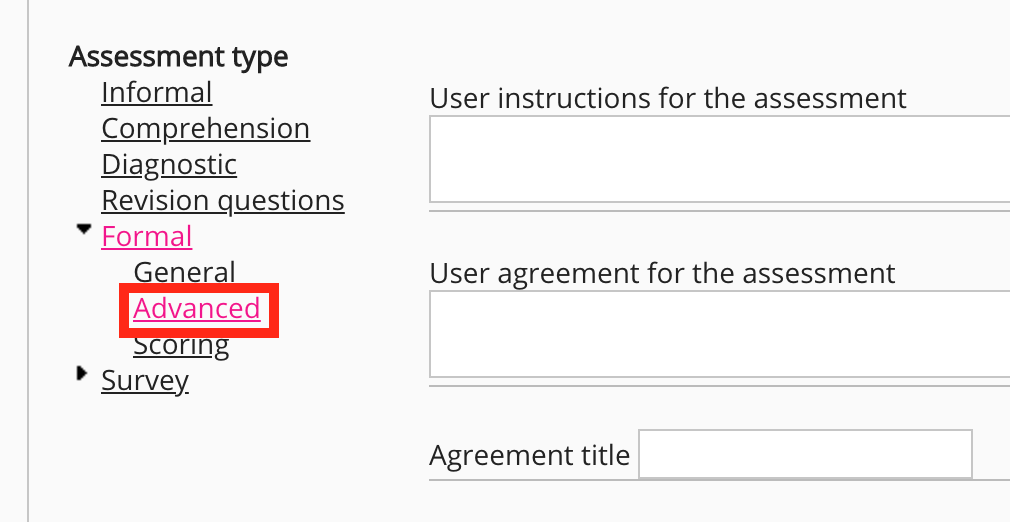The height and width of the screenshot is (522, 1010).
Task: Click inside the User agreement text box
Action: pyautogui.click(x=719, y=334)
